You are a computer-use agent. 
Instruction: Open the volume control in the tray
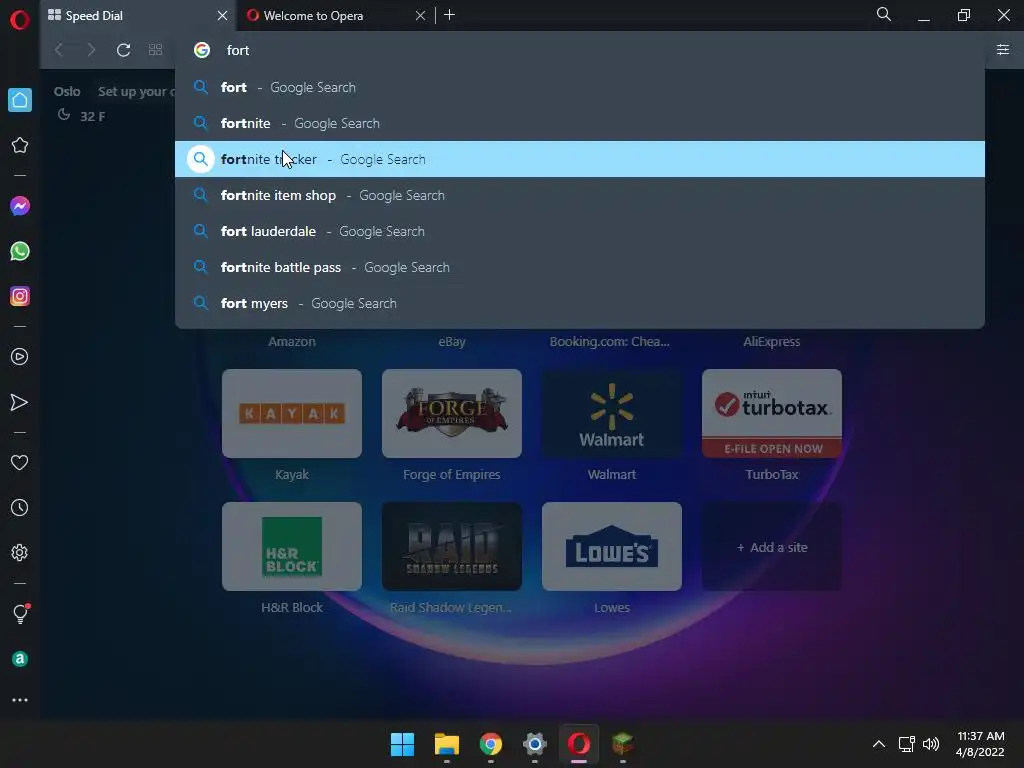click(x=931, y=744)
